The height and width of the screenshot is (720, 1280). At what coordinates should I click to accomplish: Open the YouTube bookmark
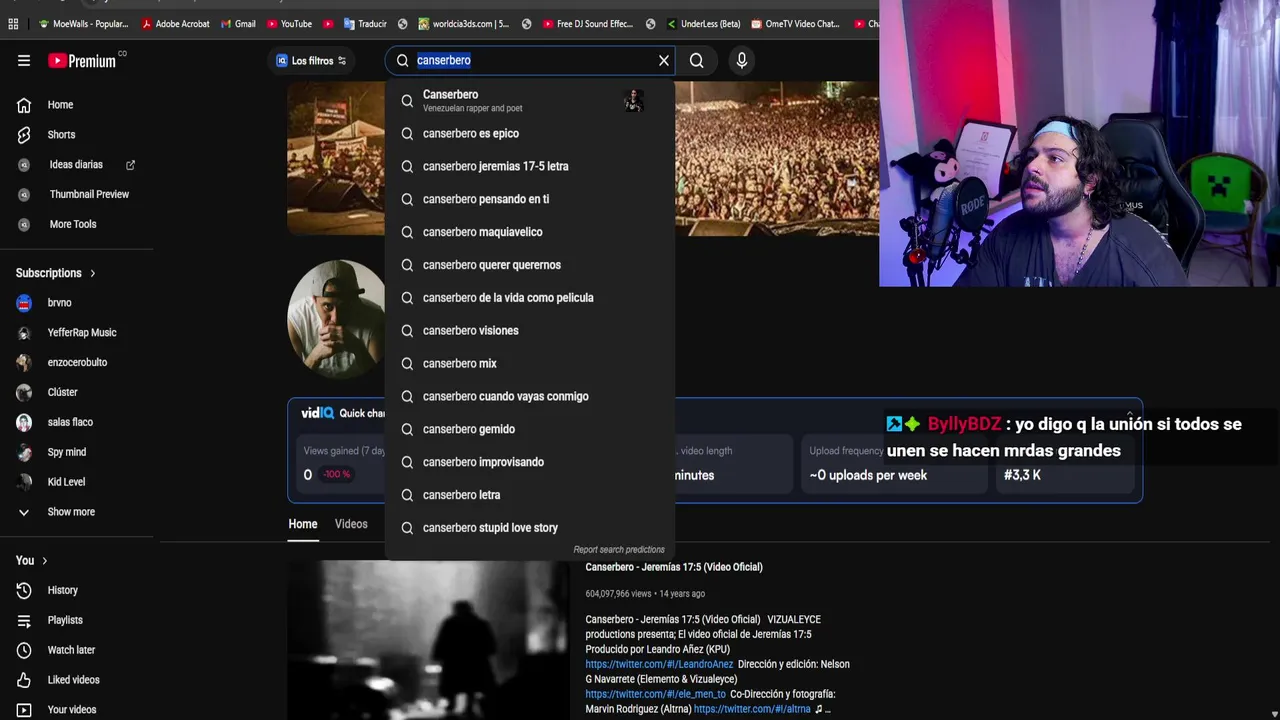click(x=289, y=24)
